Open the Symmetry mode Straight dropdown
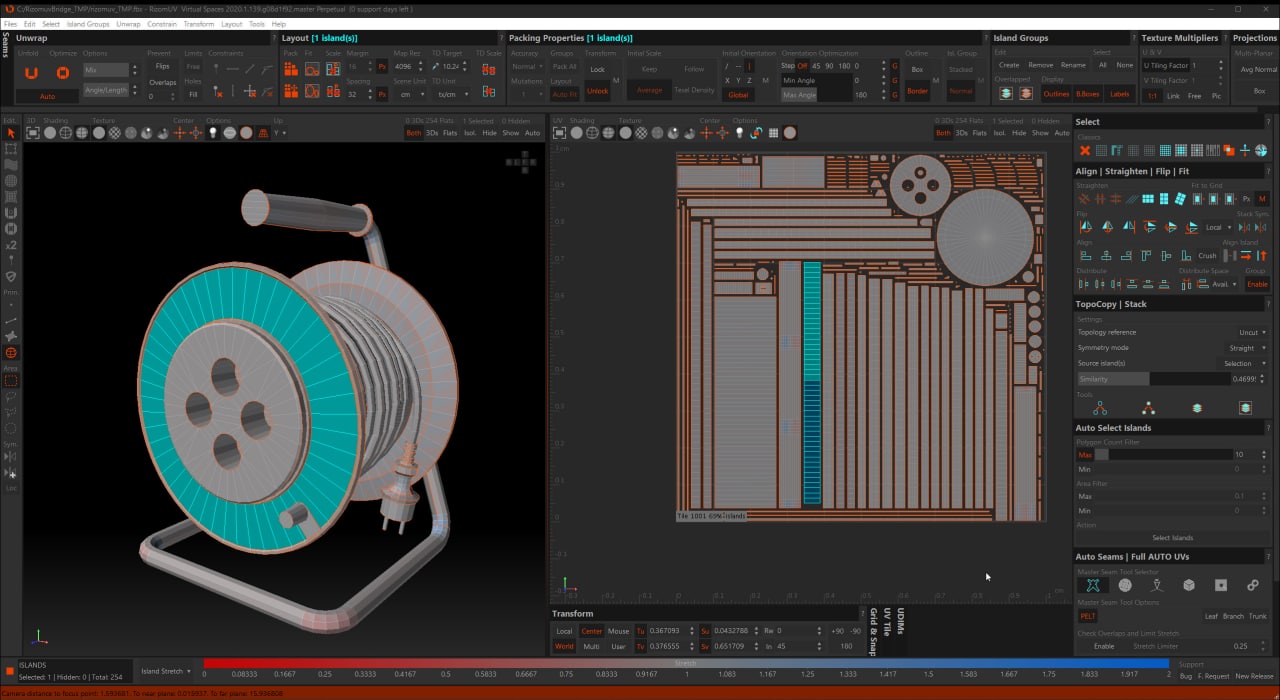 click(1247, 348)
